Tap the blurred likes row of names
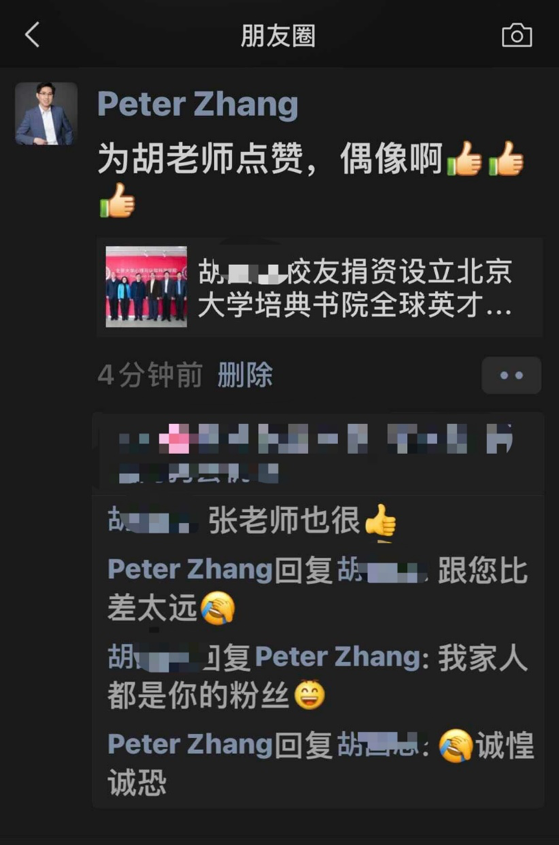The image size is (559, 845). [x=318, y=454]
